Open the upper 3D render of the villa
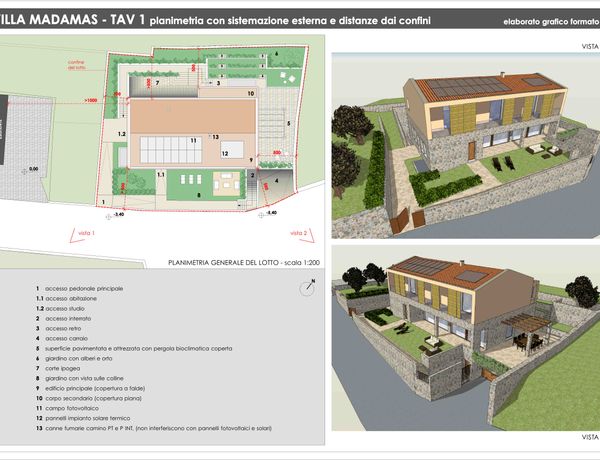 463,141
